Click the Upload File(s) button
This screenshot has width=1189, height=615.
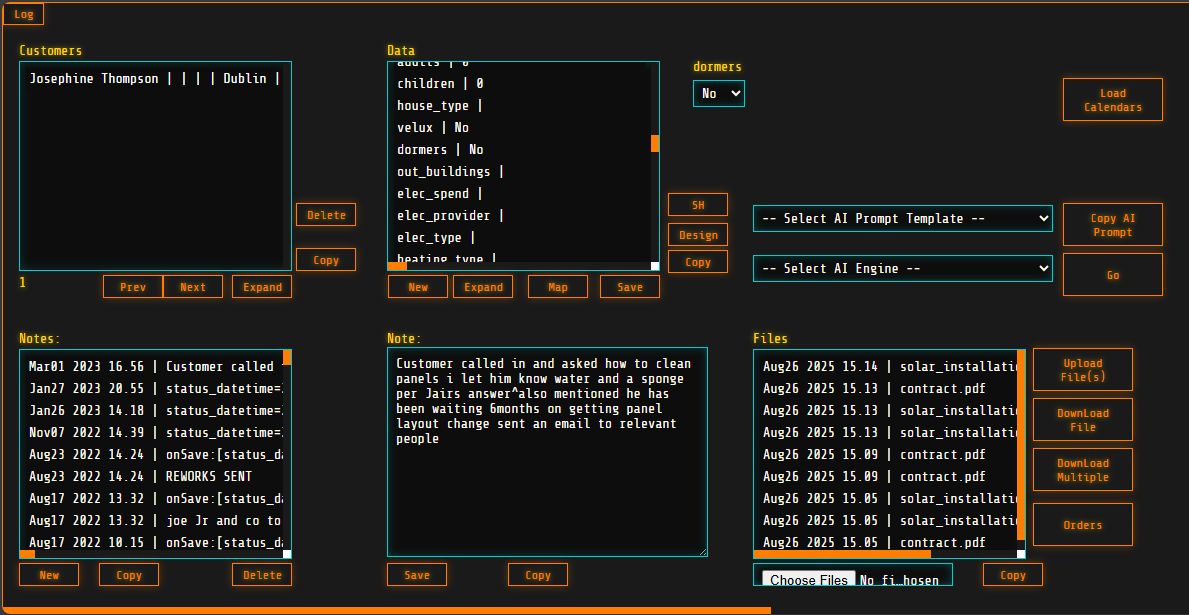click(1082, 370)
